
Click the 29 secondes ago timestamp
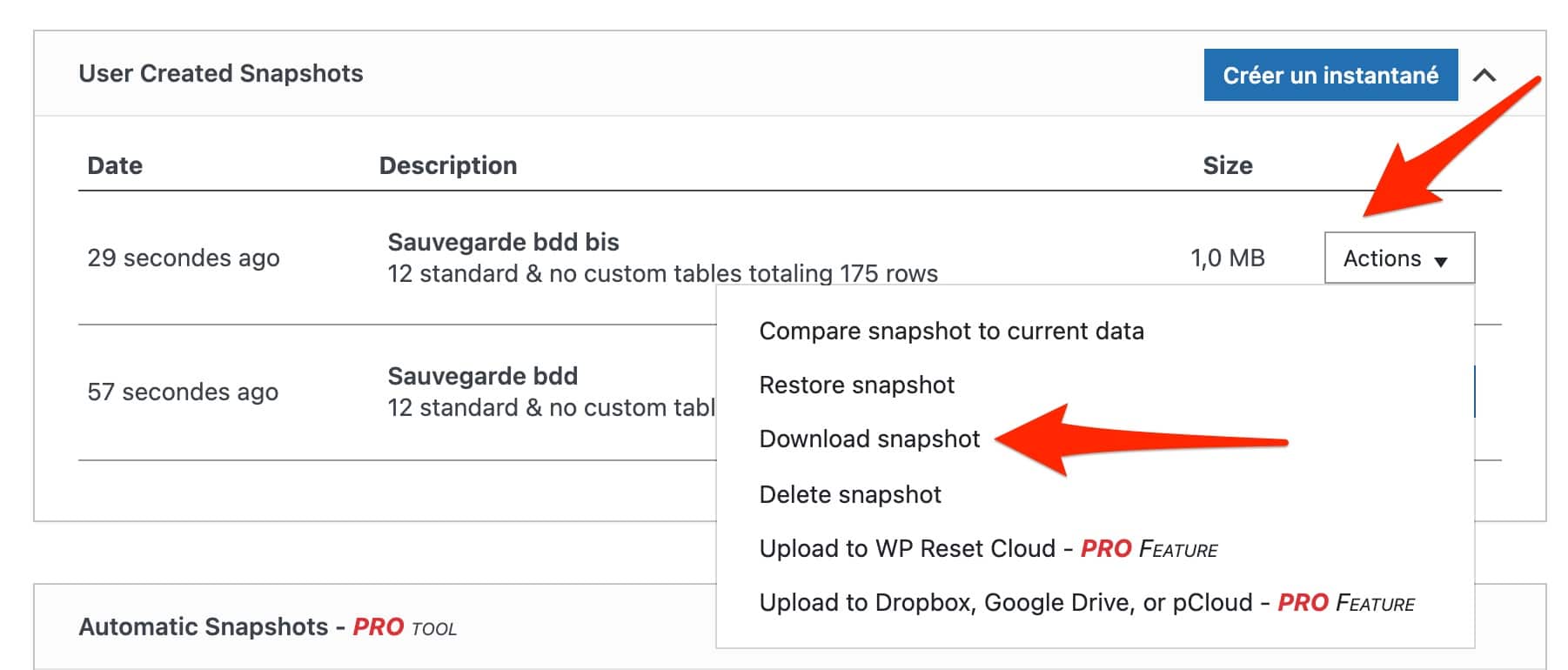click(184, 258)
